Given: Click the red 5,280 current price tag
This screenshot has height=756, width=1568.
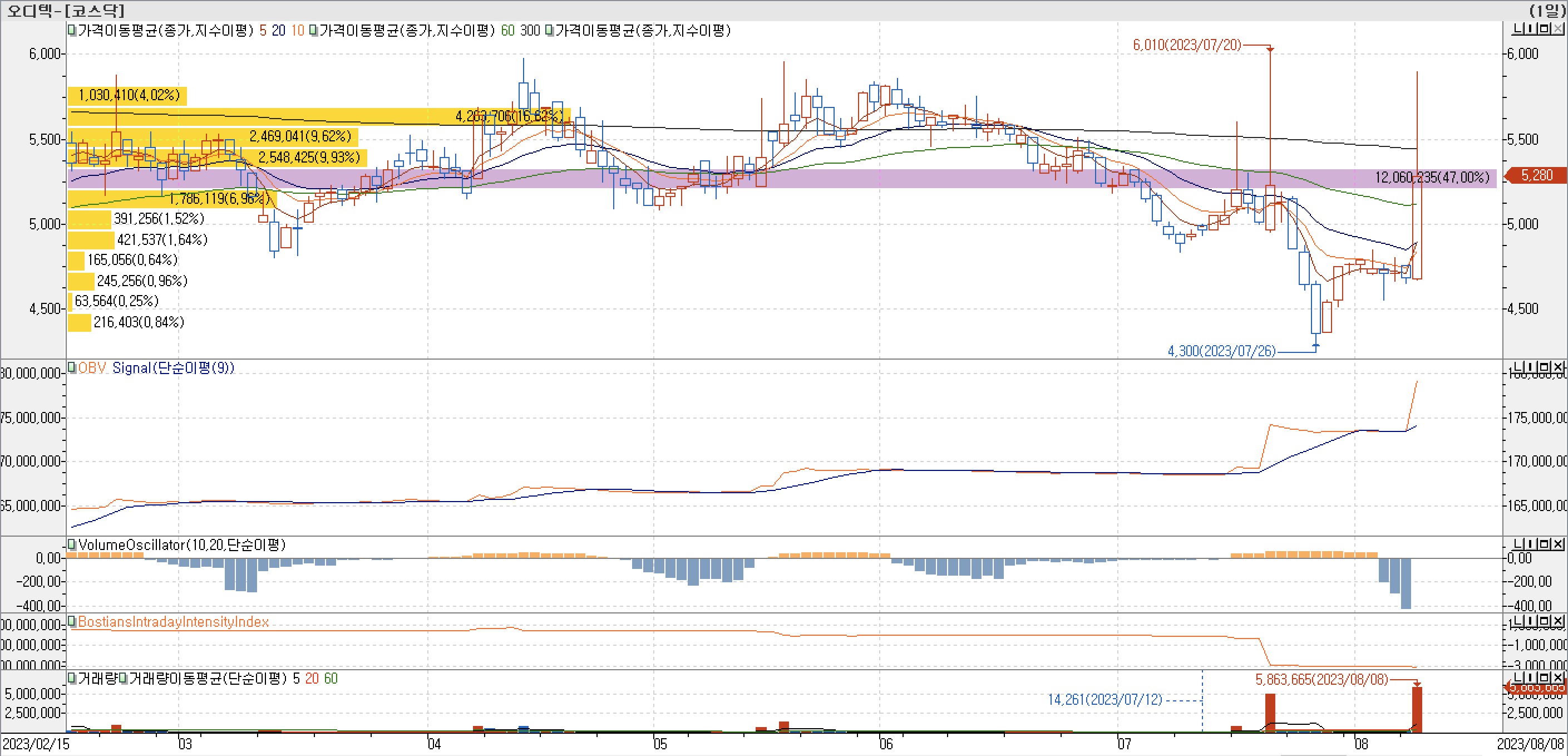Looking at the screenshot, I should point(1536,175).
